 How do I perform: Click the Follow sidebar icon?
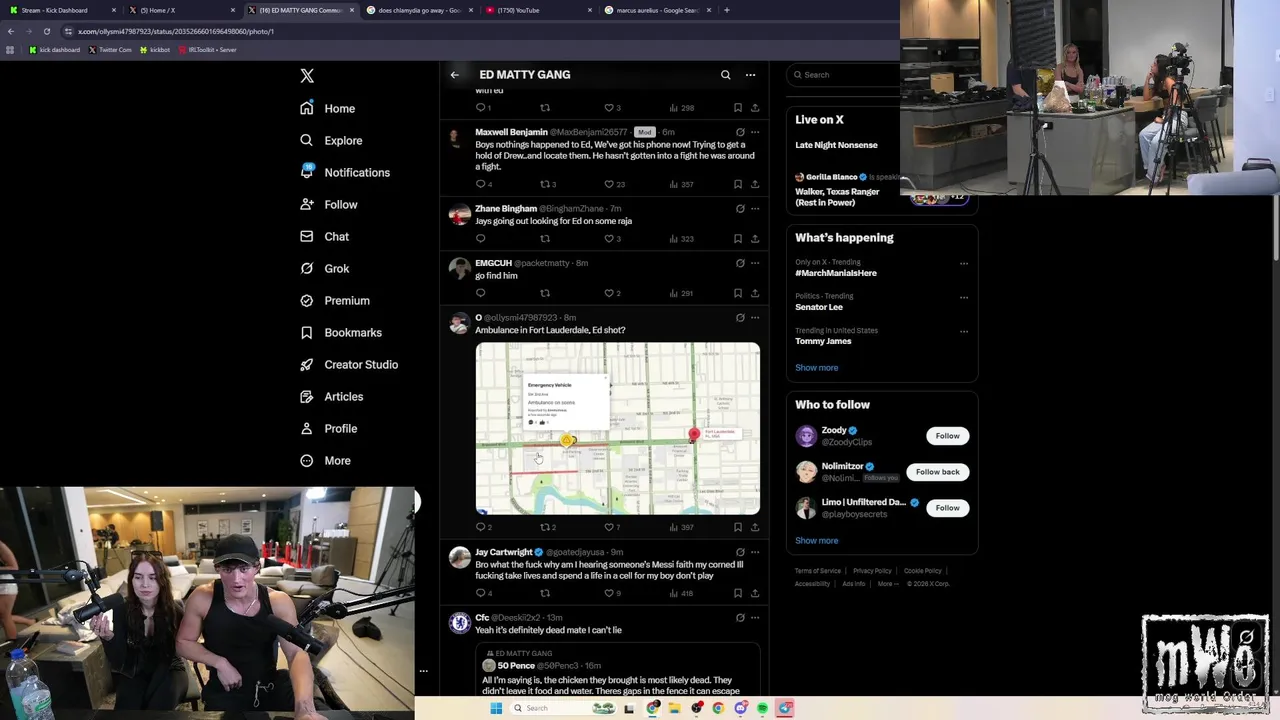coord(307,204)
